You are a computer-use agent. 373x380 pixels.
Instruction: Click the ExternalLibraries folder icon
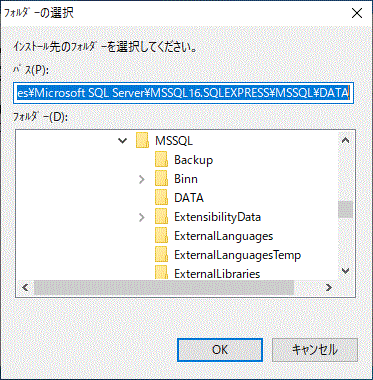click(161, 273)
